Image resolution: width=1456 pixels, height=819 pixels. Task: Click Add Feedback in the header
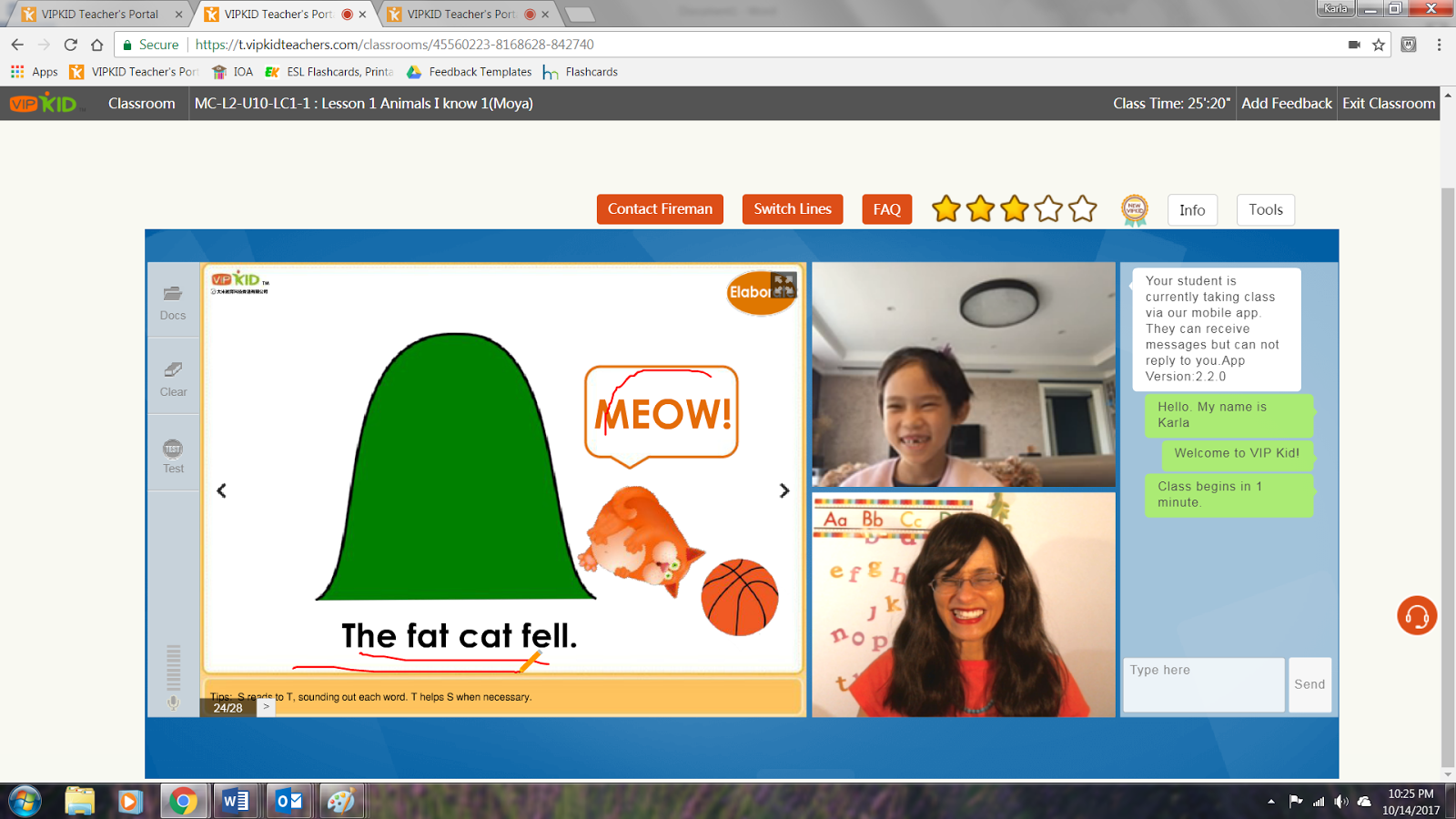1286,104
